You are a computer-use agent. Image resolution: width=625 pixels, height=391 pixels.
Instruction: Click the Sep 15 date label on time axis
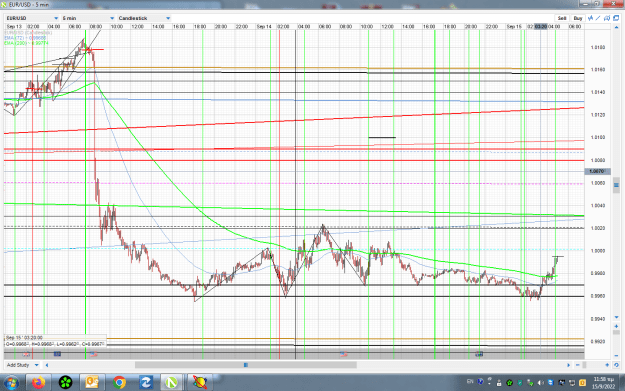tap(514, 27)
